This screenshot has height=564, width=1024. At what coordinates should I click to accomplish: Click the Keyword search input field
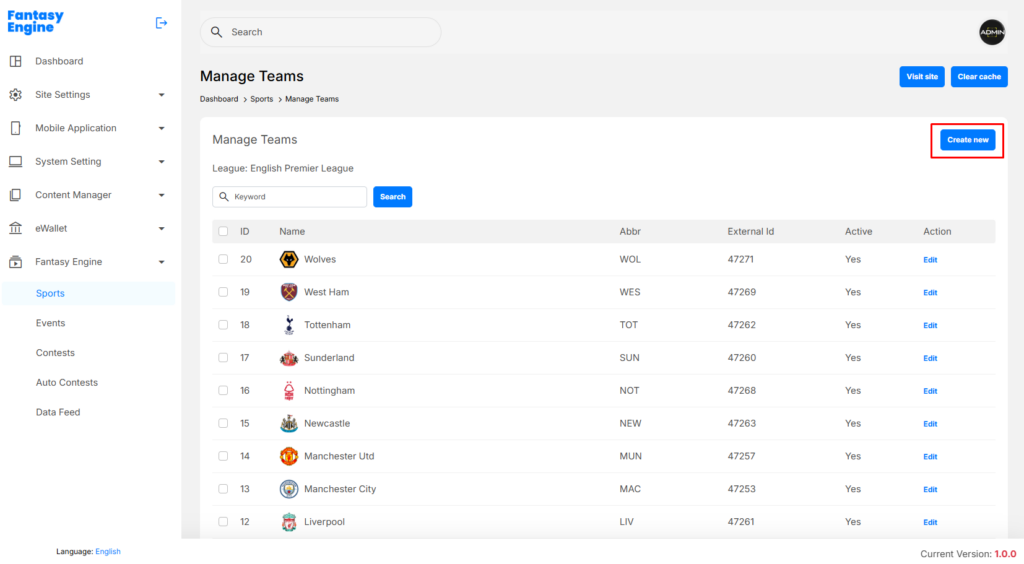(x=296, y=197)
